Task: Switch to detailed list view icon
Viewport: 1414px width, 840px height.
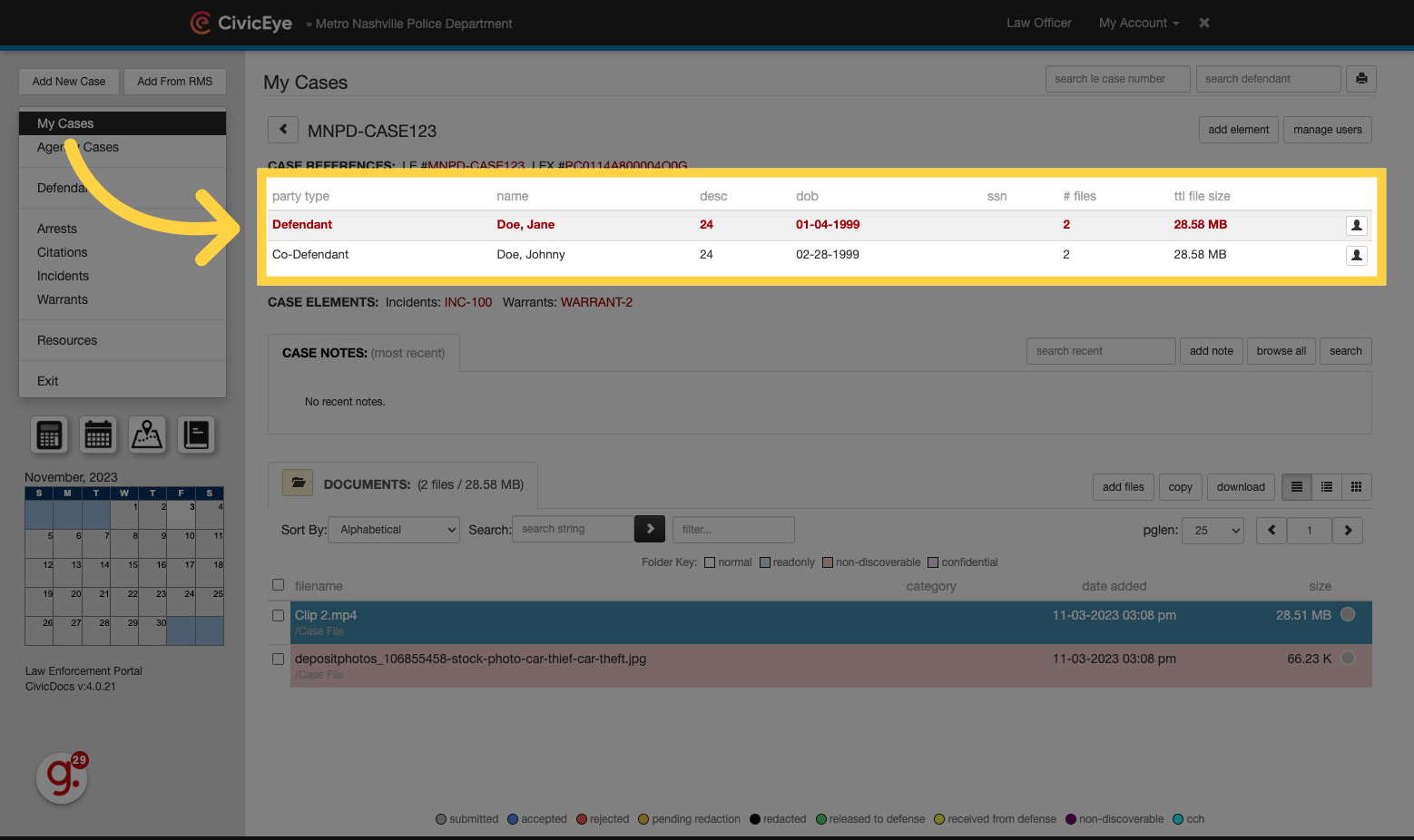Action: 1327,487
